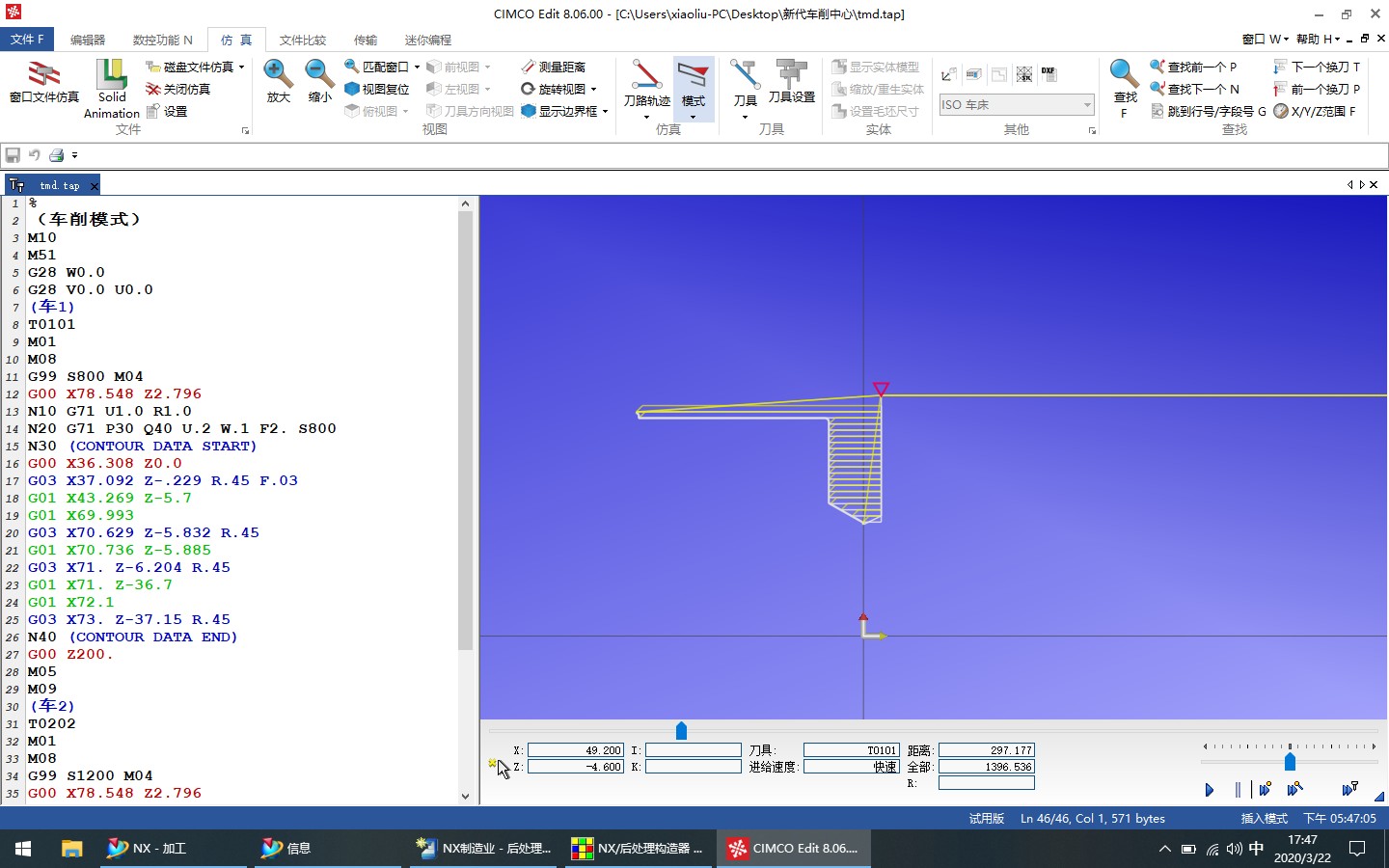Go to 前一个换刀 previous tool change

coord(1317,89)
